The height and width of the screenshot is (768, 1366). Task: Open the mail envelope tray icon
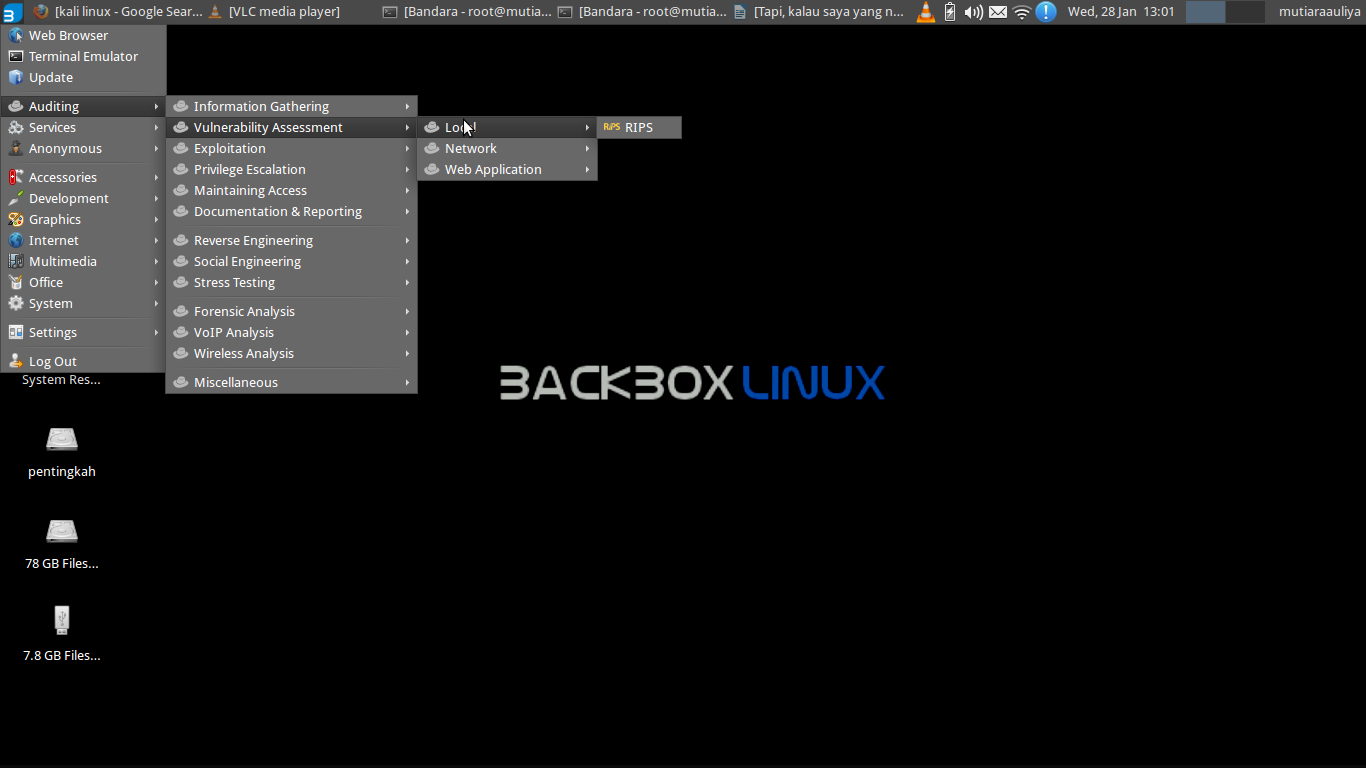995,11
